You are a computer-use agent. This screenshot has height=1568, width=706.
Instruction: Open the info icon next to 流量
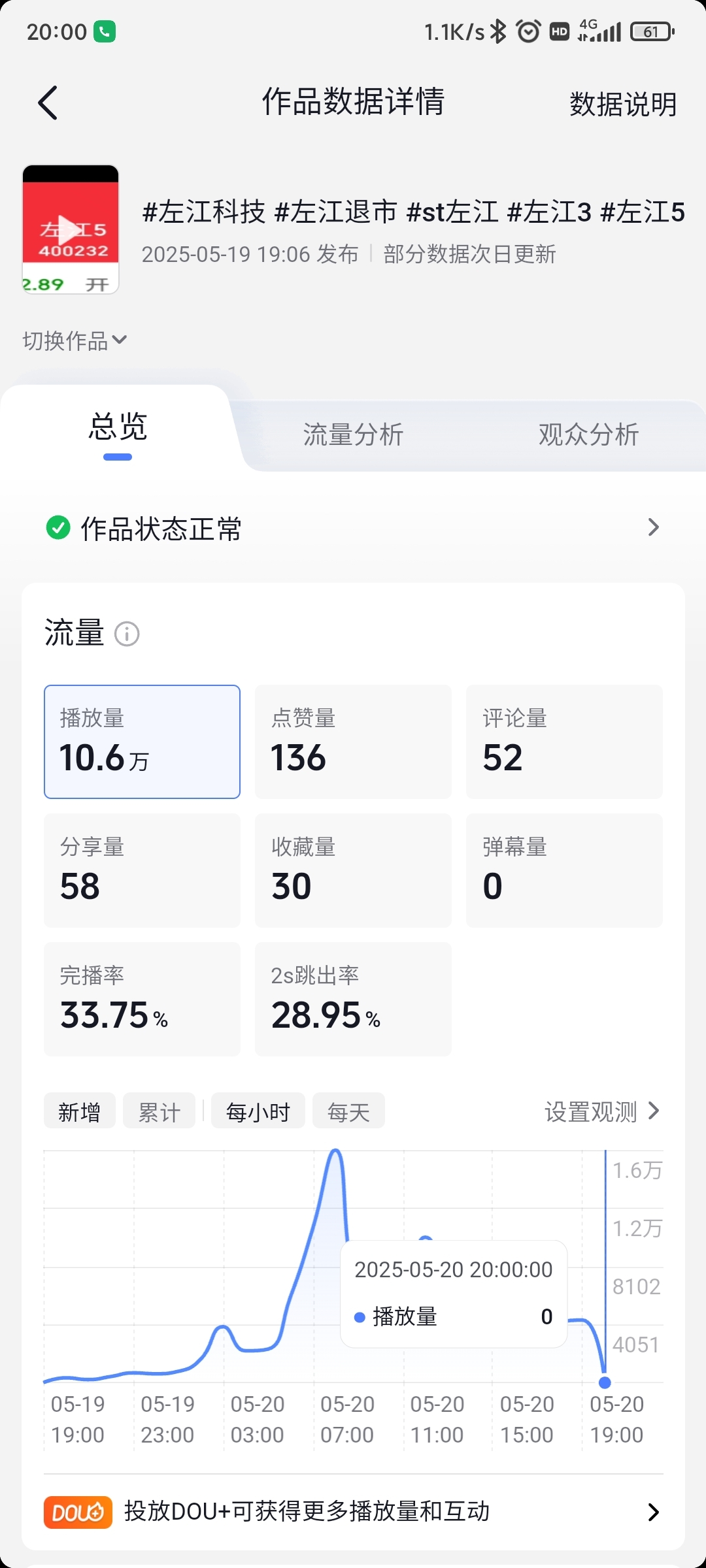127,634
